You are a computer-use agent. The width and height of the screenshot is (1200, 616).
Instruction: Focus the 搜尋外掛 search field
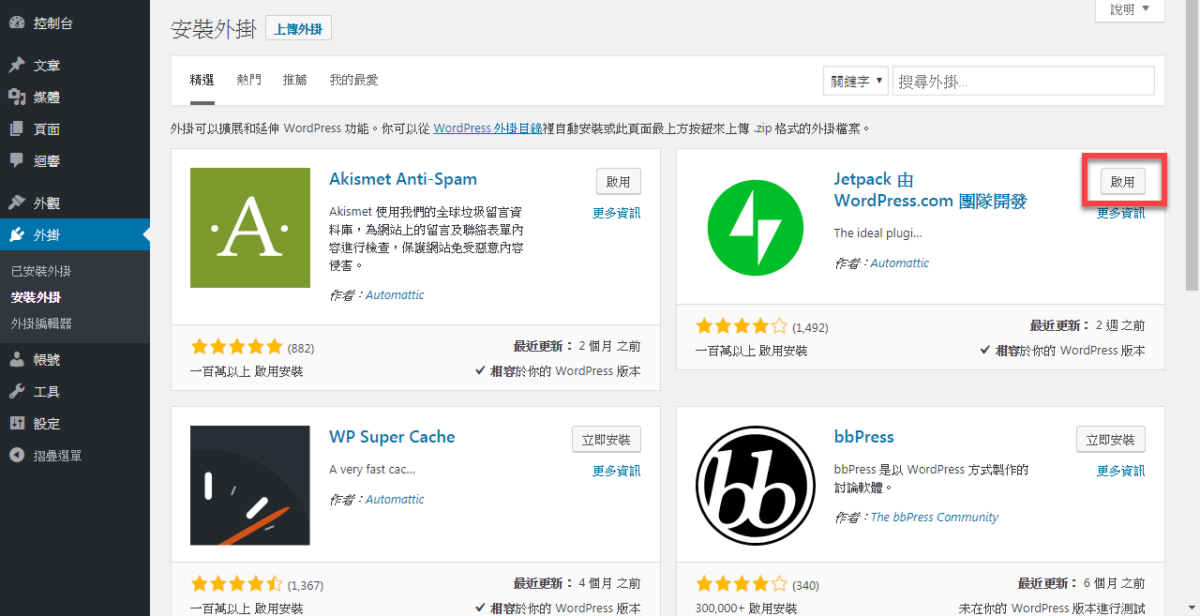coord(1023,81)
